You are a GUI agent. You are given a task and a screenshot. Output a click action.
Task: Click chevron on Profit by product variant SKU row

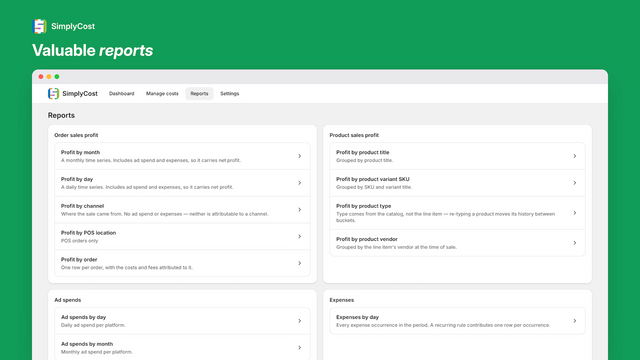575,183
